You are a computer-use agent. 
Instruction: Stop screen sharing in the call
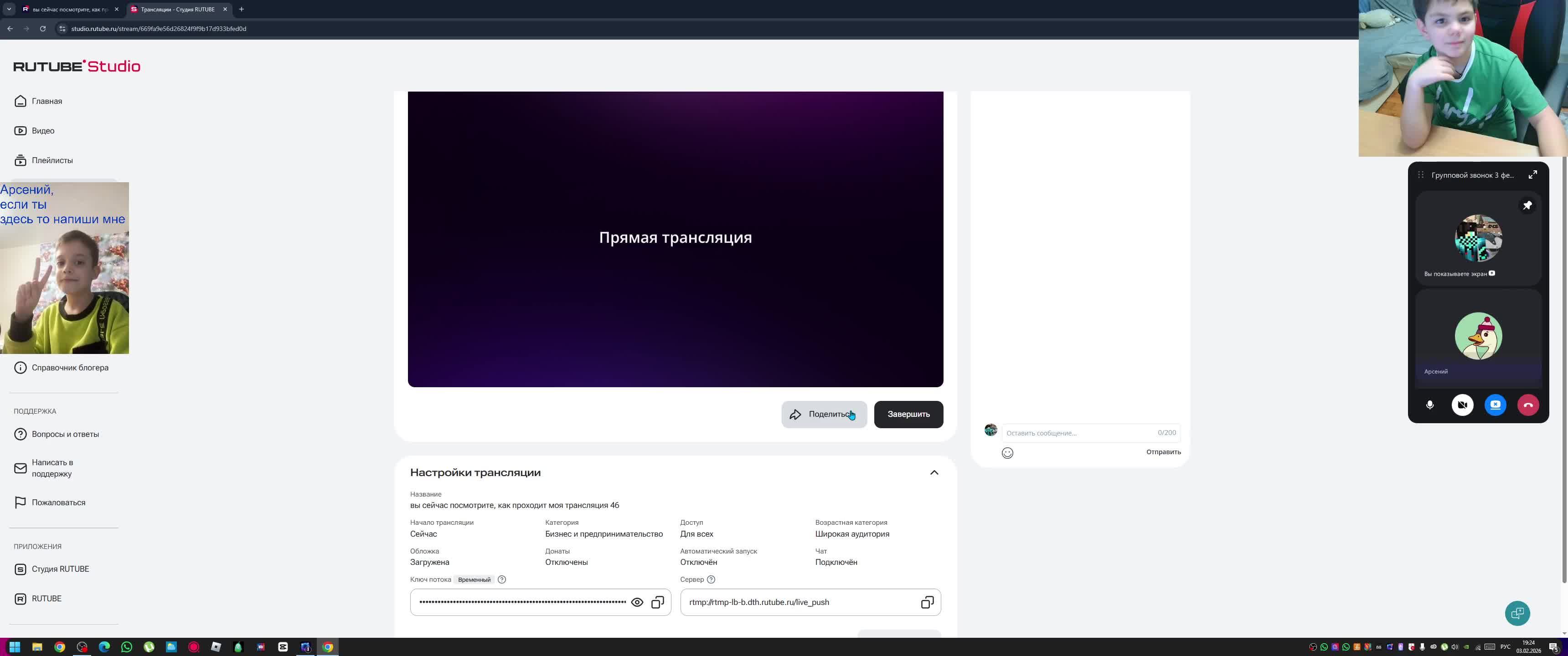[x=1495, y=405]
